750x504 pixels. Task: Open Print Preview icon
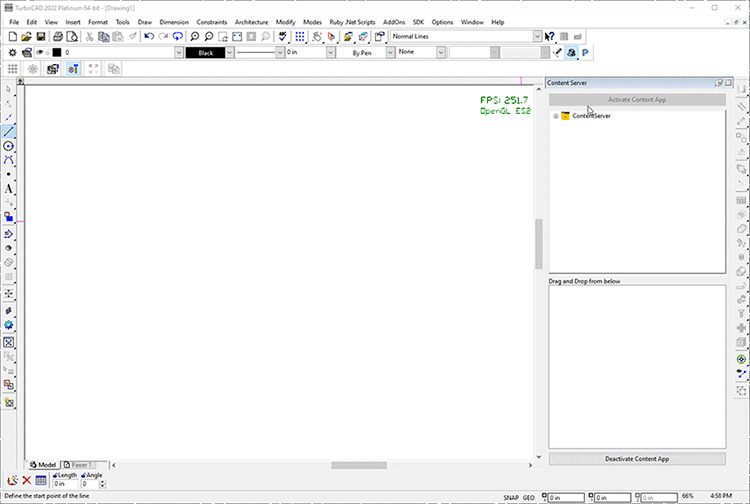72,36
